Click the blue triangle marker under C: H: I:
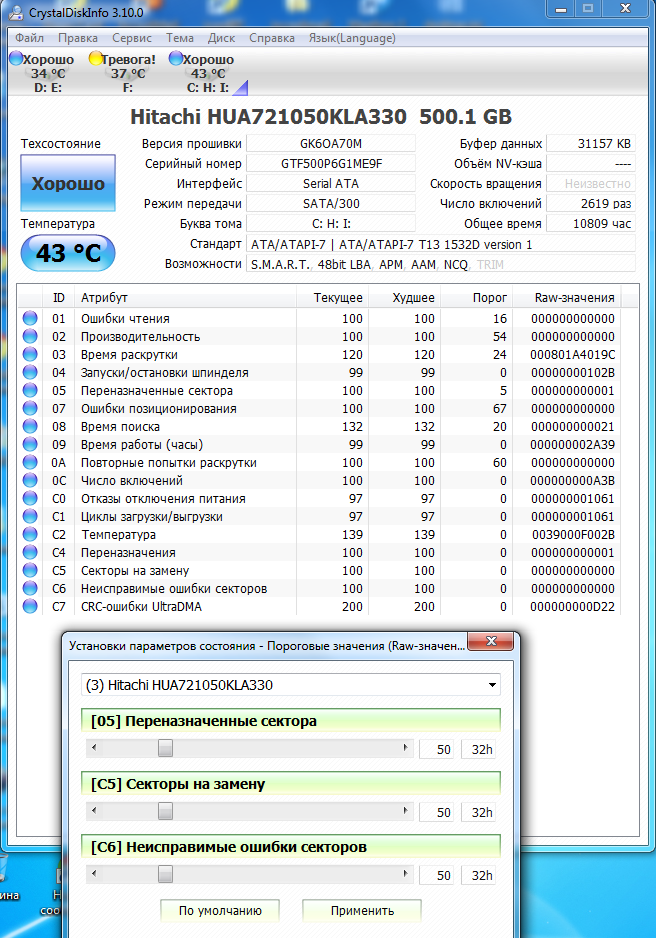This screenshot has height=938, width=656. coord(240,88)
